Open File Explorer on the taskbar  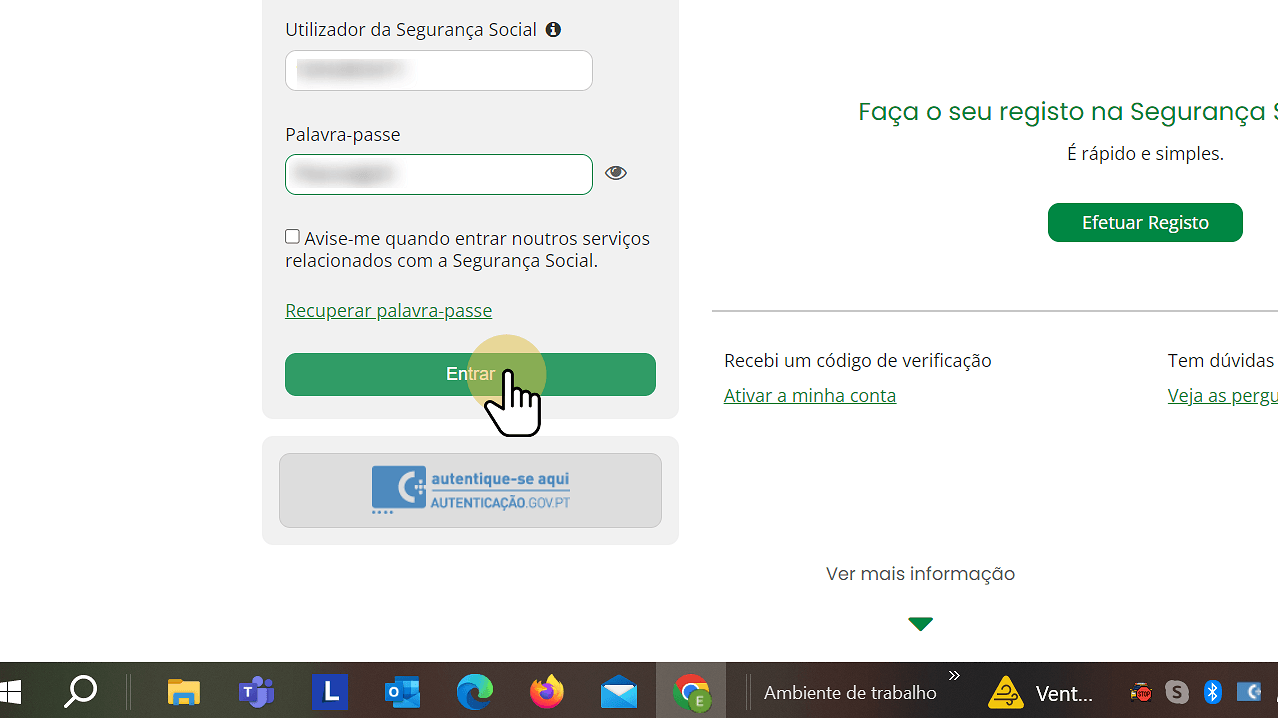click(x=183, y=691)
